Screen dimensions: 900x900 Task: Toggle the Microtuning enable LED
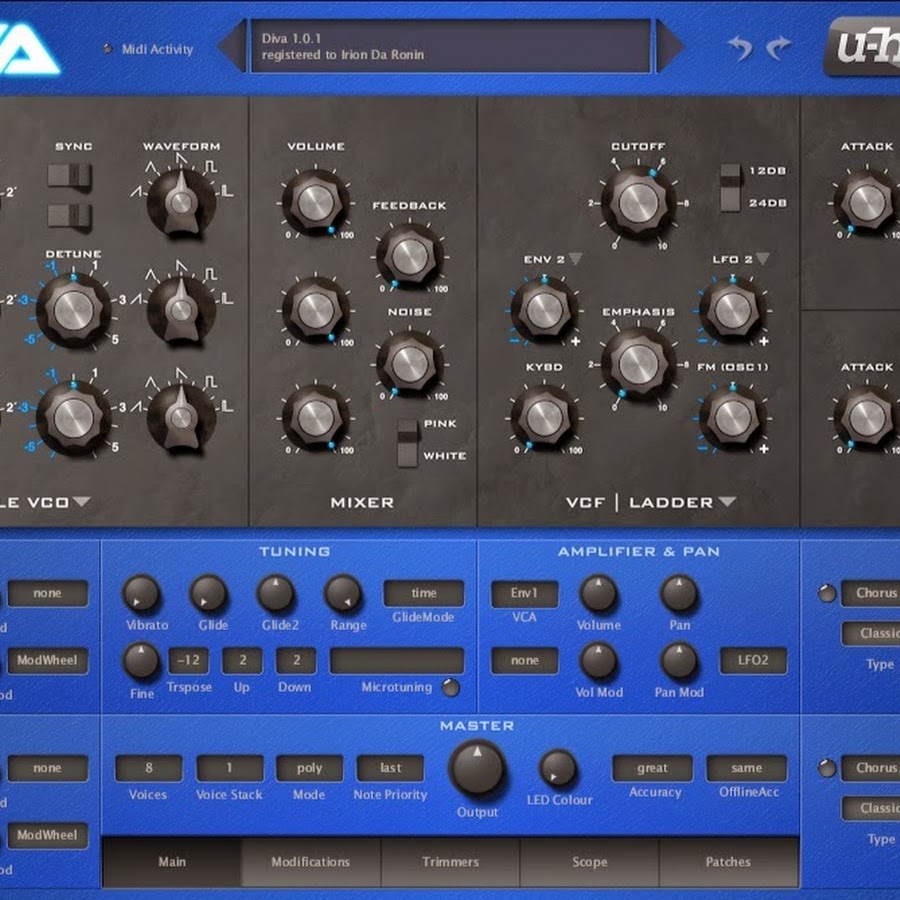[451, 687]
